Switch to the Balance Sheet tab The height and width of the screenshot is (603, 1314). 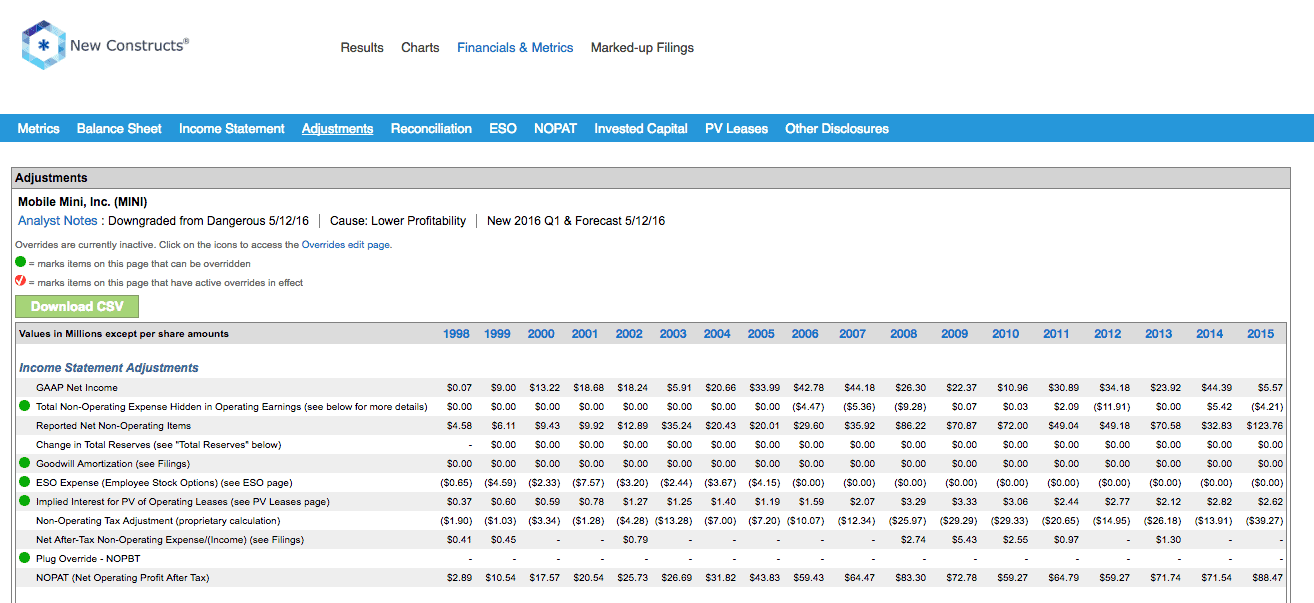(x=119, y=128)
